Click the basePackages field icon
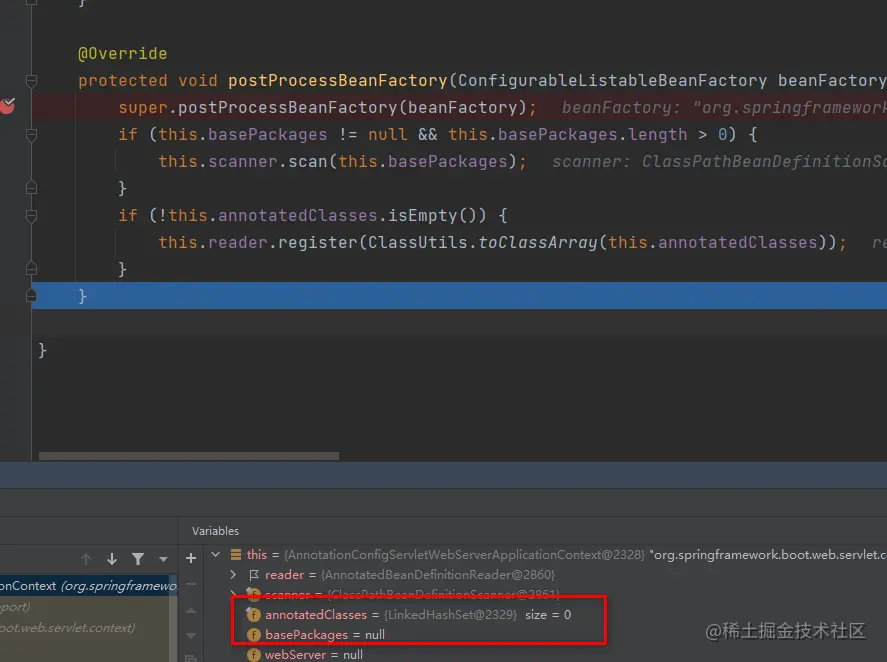 coord(254,635)
